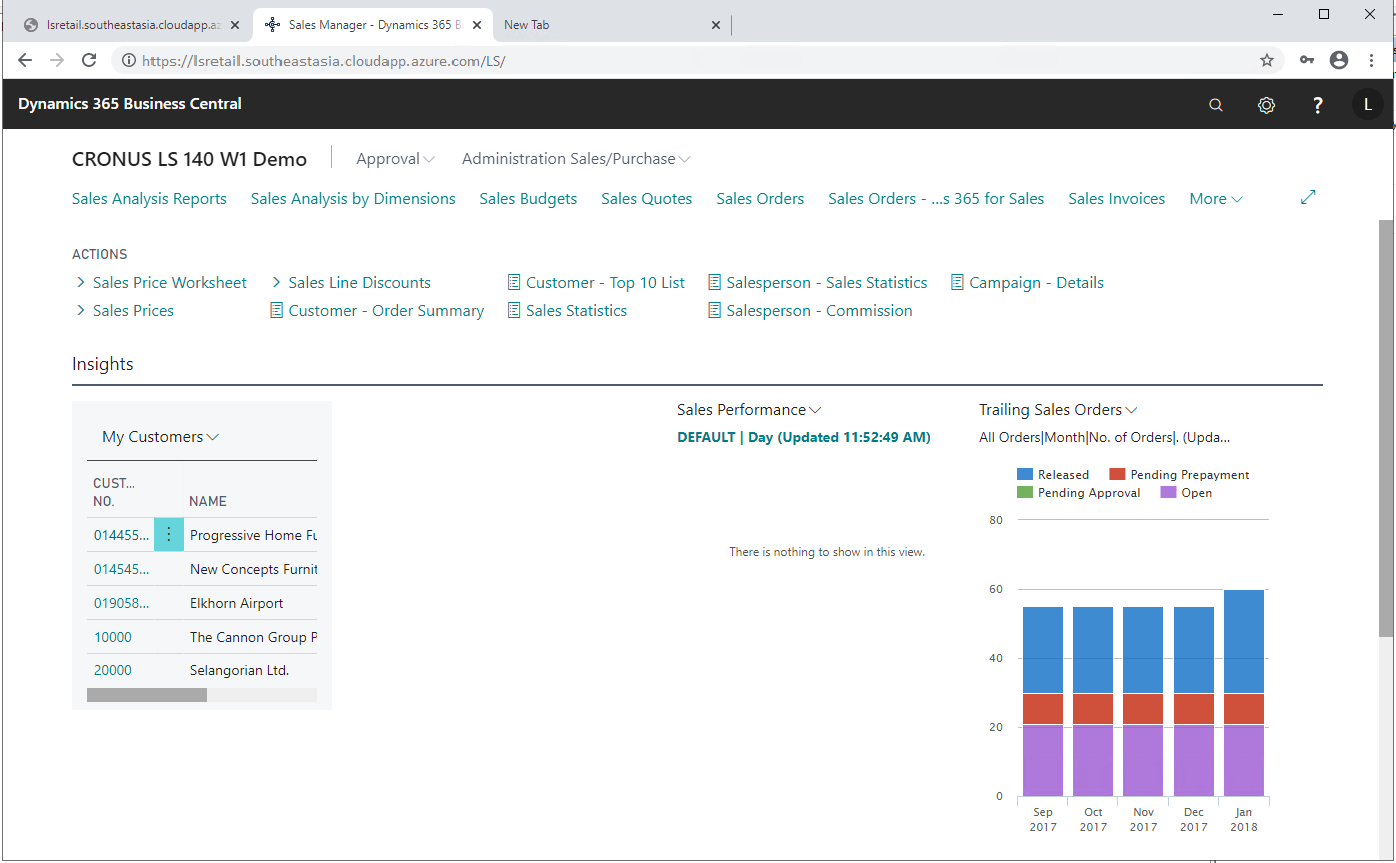The height and width of the screenshot is (863, 1396).
Task: Open the Help question mark icon
Action: click(x=1318, y=105)
